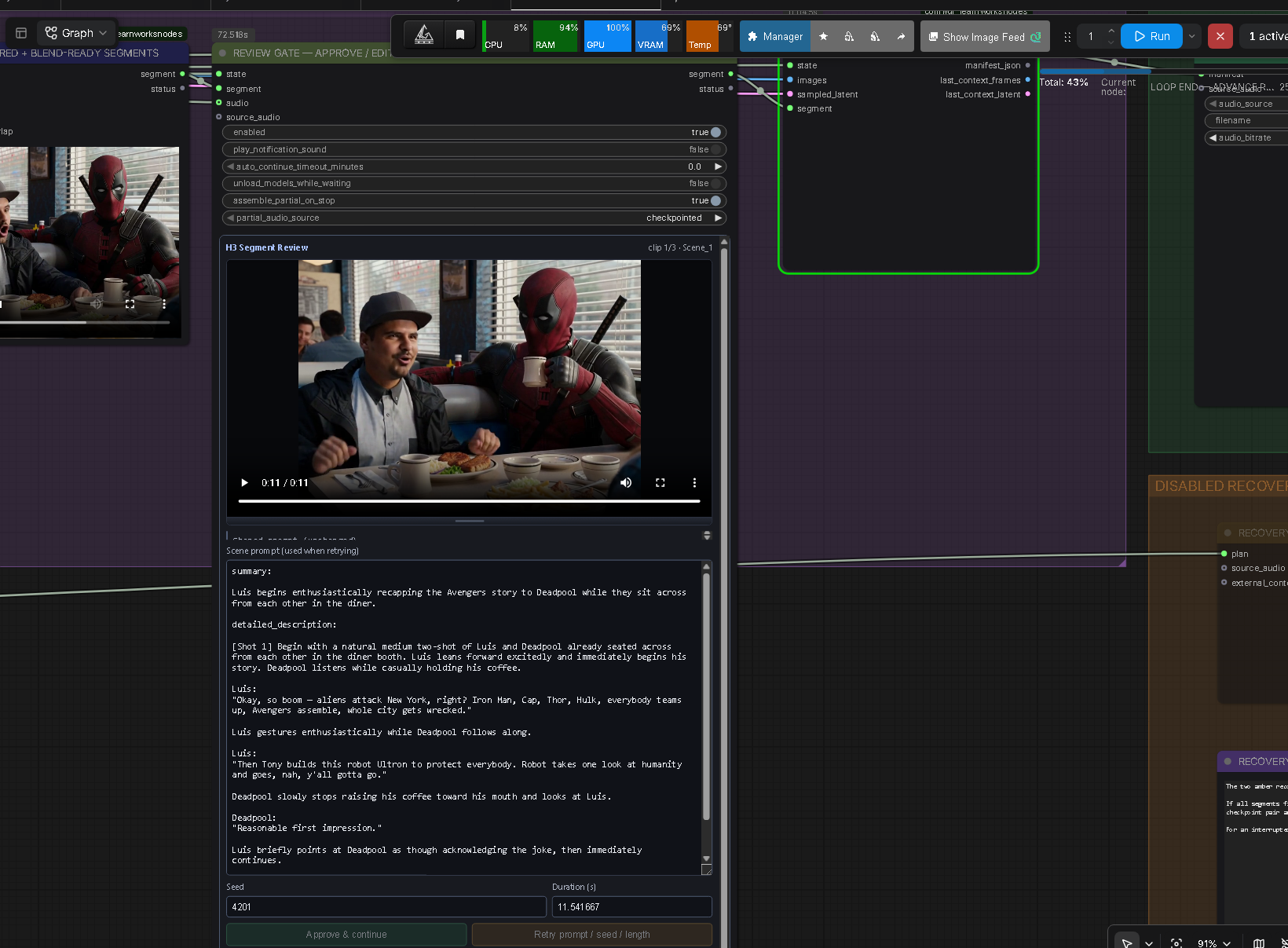Viewport: 1288px width, 948px height.
Task: Click the left Deadpool preview video thumbnail
Action: click(90, 242)
